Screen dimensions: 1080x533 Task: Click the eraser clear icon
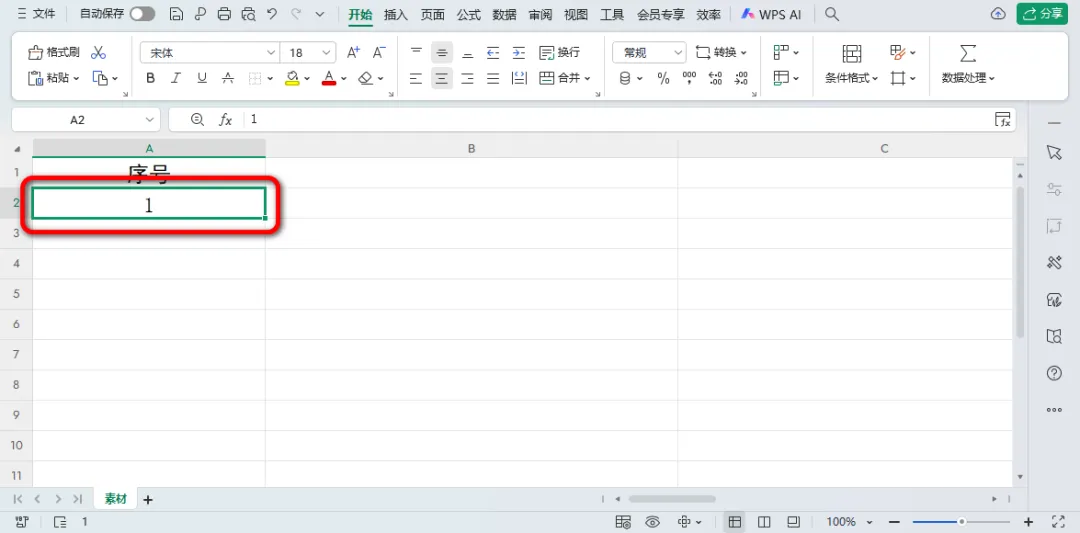[x=366, y=79]
